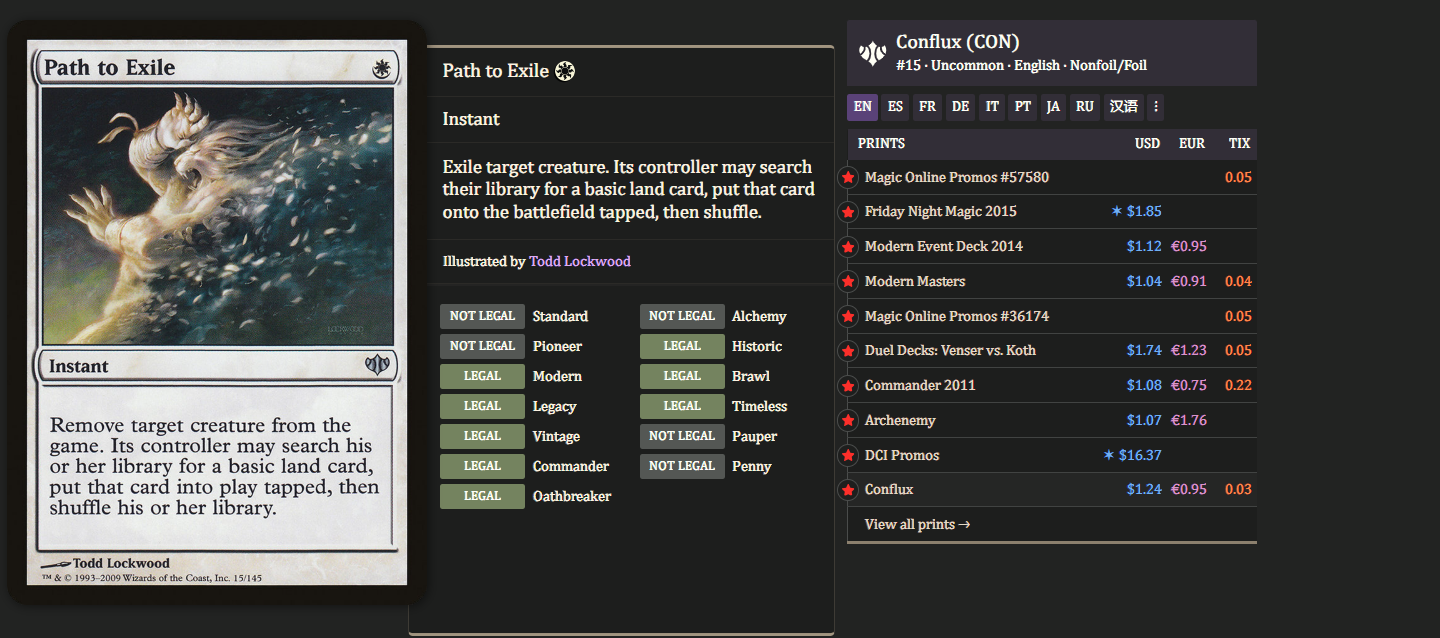Open the Modern Masters print
Screen dimensions: 1440x638
(915, 282)
